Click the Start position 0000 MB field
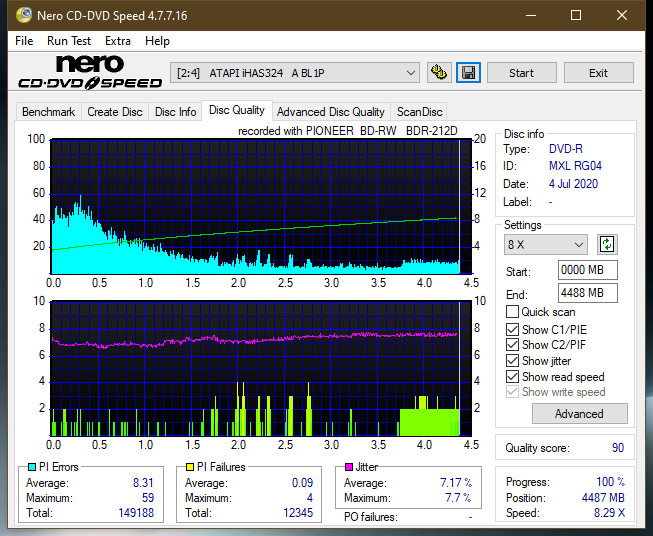This screenshot has width=653, height=536. 587,270
